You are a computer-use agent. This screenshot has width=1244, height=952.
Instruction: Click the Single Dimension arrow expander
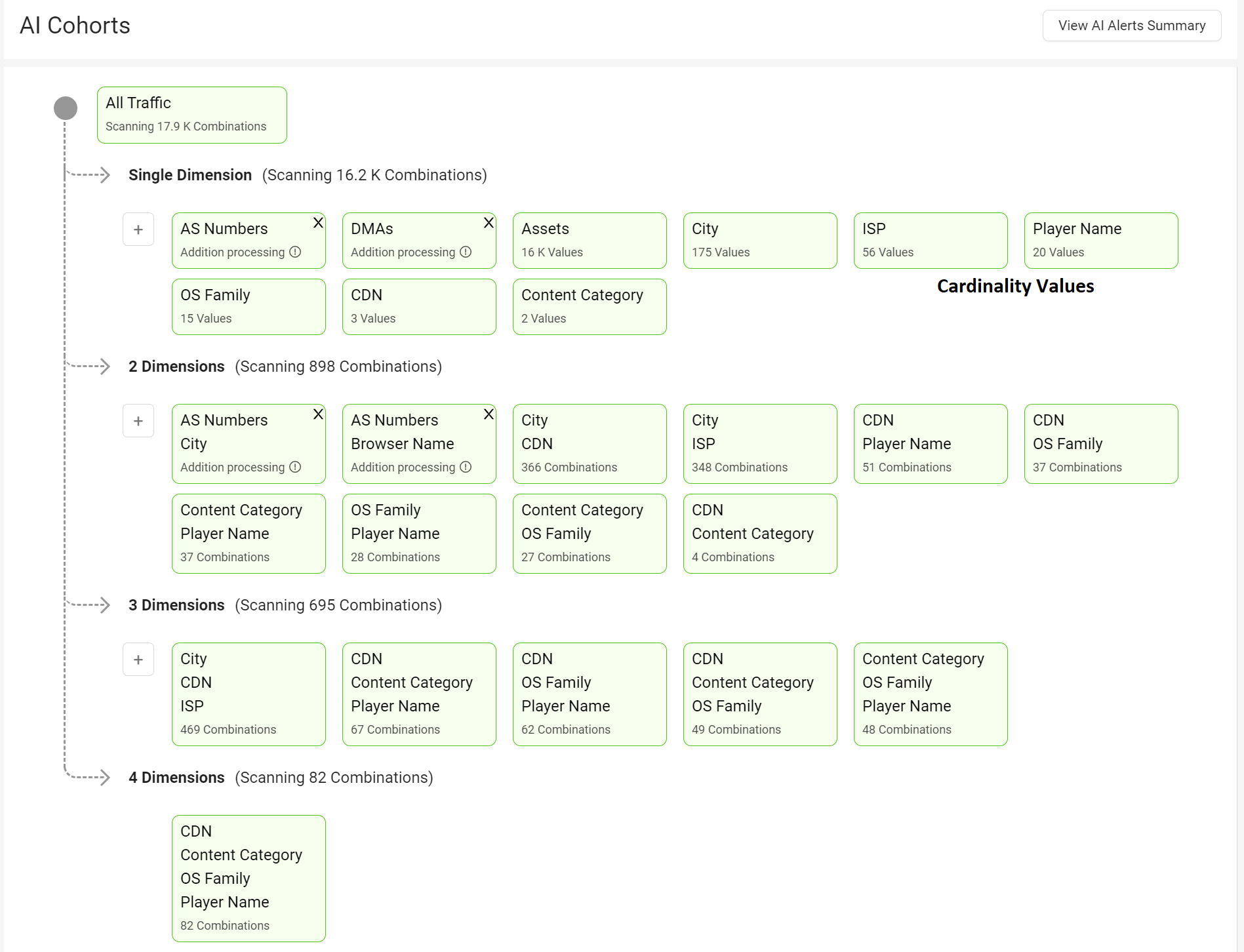point(103,175)
